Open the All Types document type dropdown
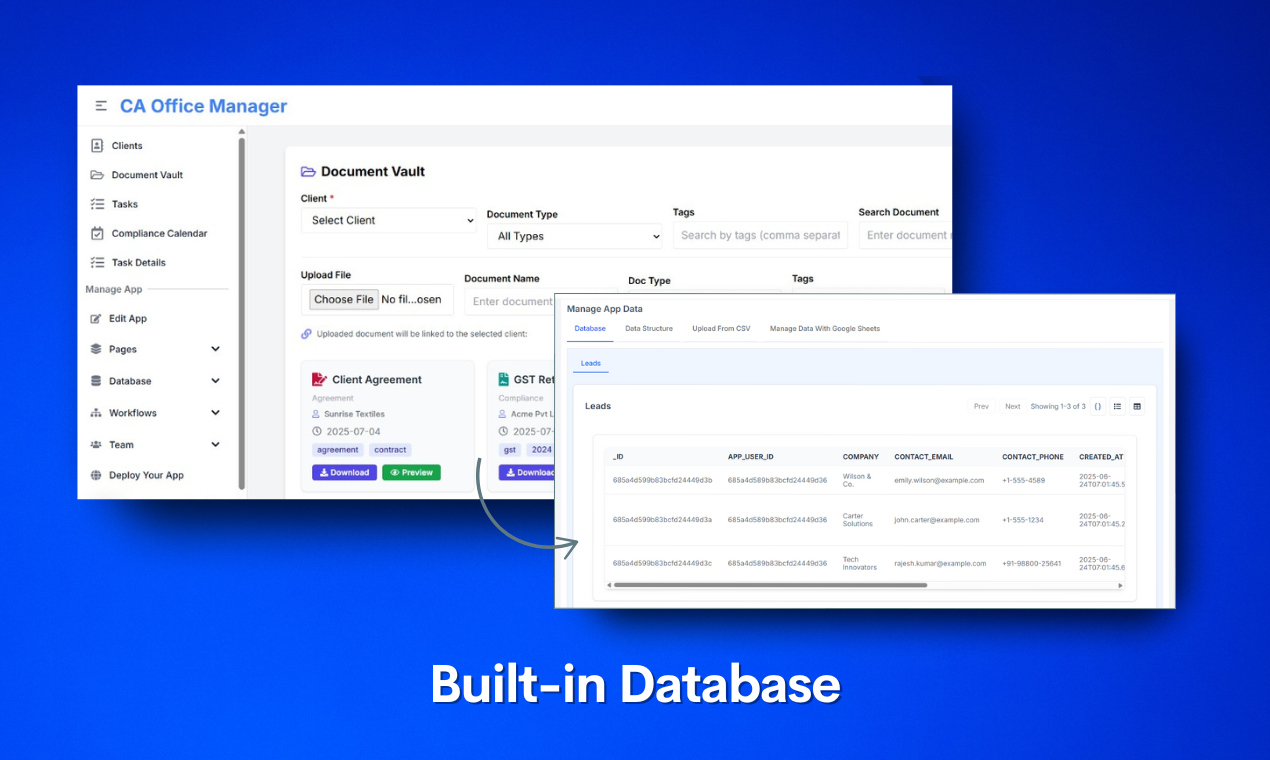Viewport: 1270px width, 760px height. coord(574,236)
